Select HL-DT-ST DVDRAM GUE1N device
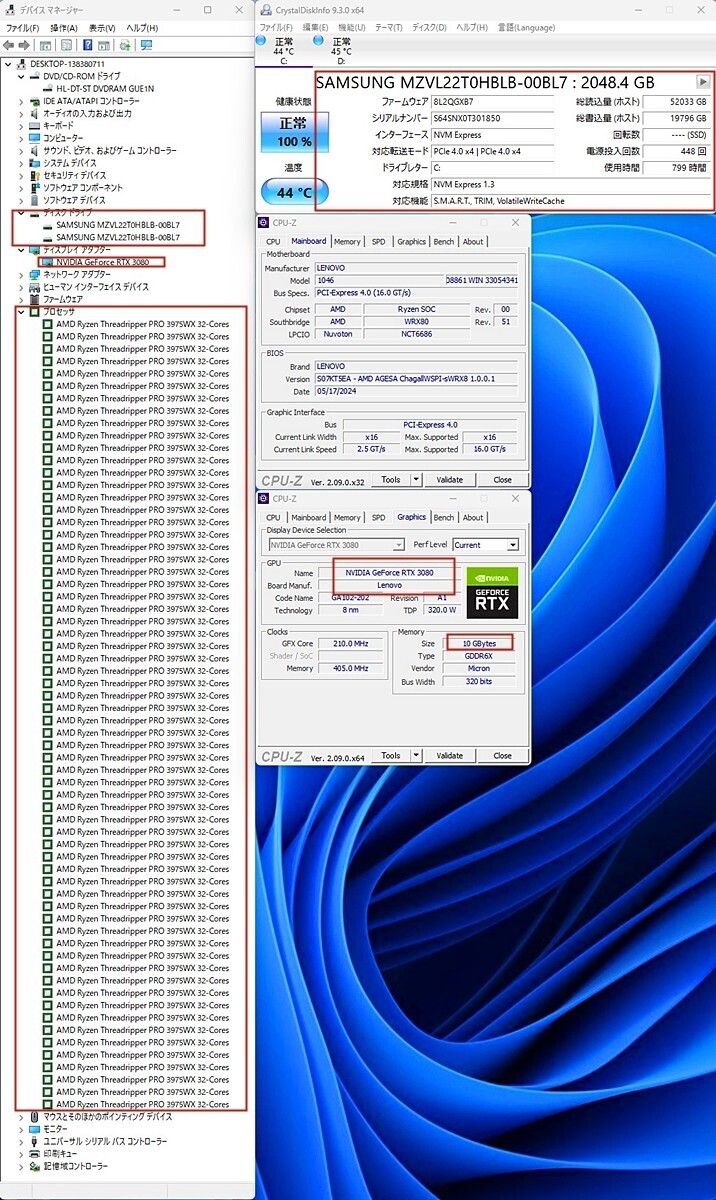 point(105,88)
